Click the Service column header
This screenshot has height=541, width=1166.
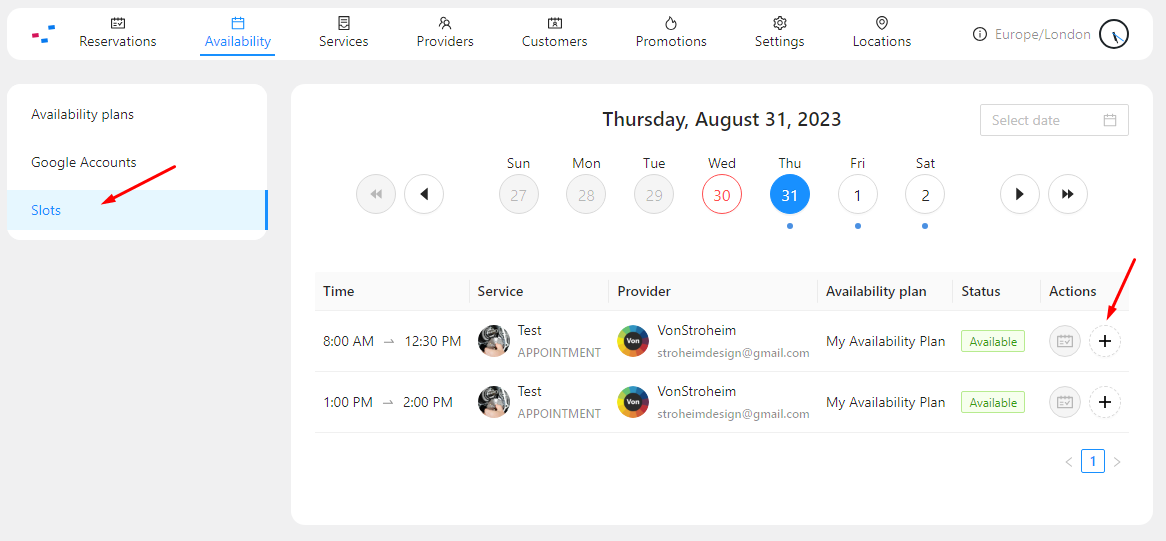coord(539,291)
